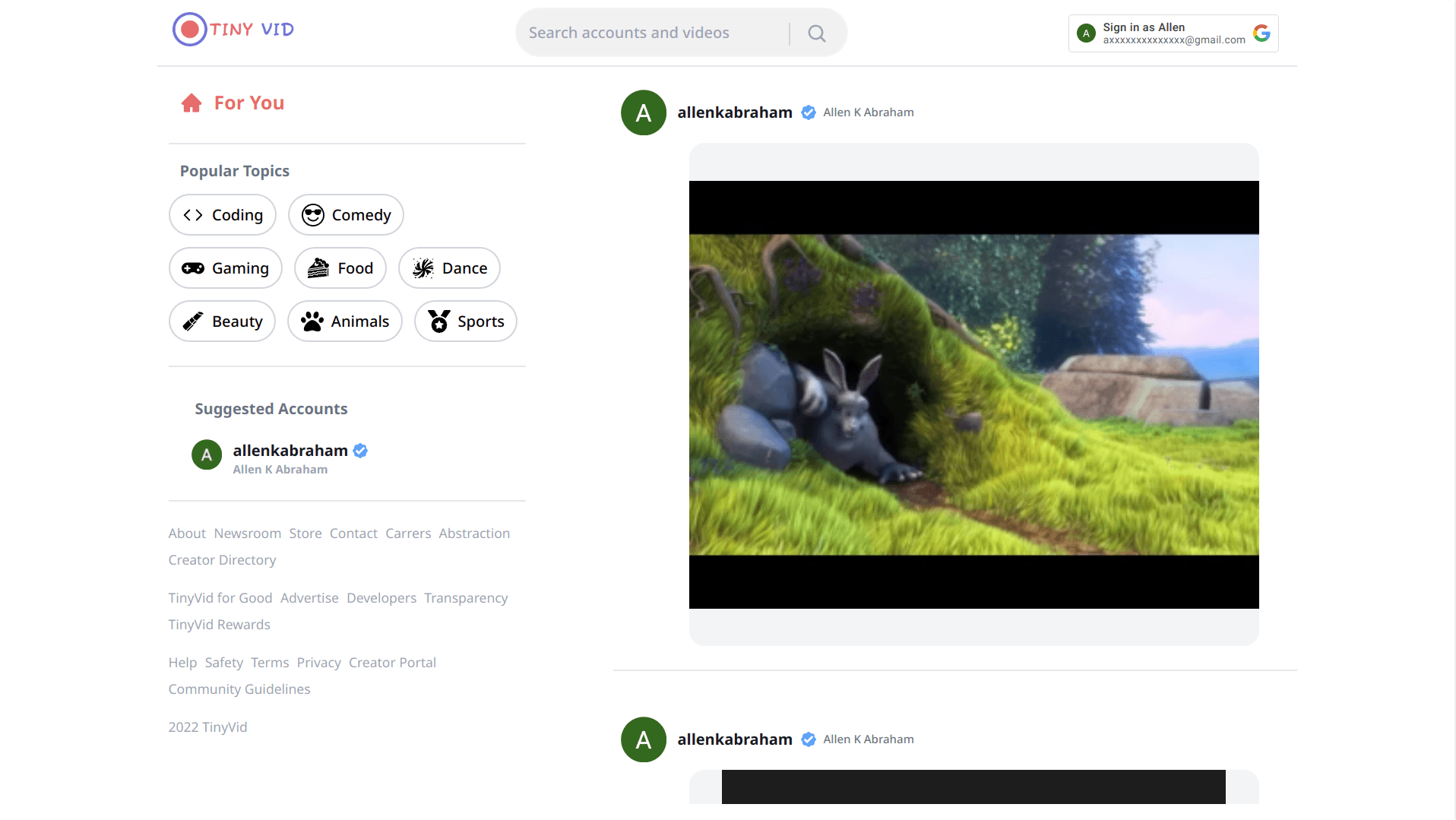
Task: Open suggested account allenkabraham
Action: pos(290,451)
